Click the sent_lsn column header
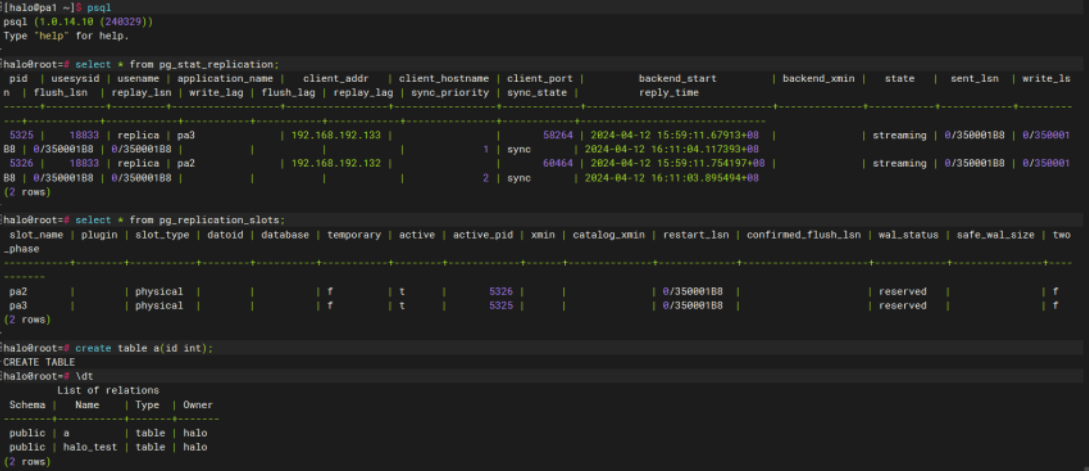 975,78
